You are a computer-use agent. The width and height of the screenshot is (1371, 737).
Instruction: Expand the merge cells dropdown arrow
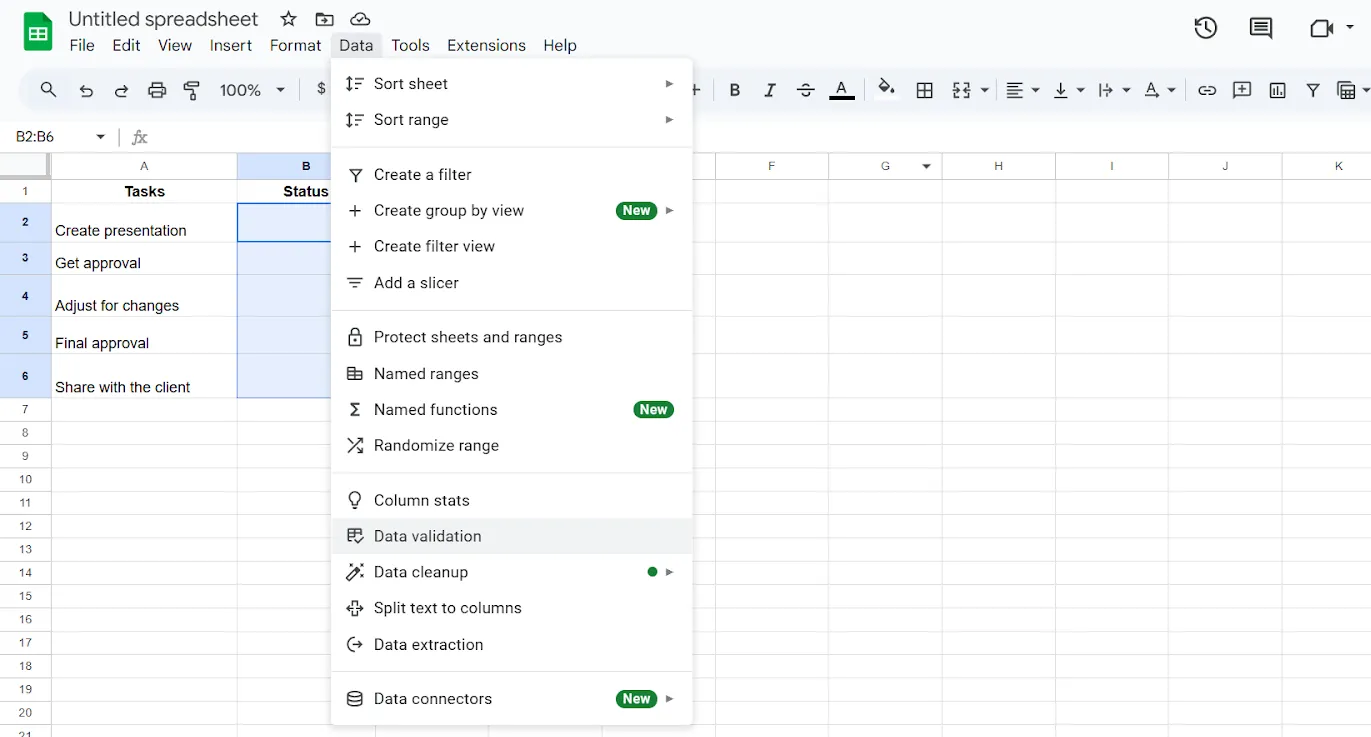pos(985,90)
